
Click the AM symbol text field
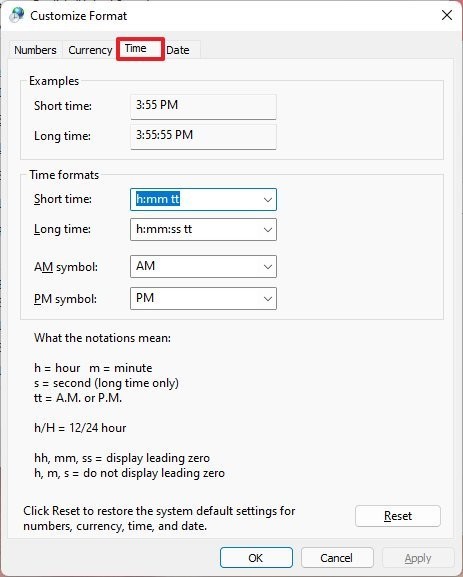pyautogui.click(x=195, y=267)
